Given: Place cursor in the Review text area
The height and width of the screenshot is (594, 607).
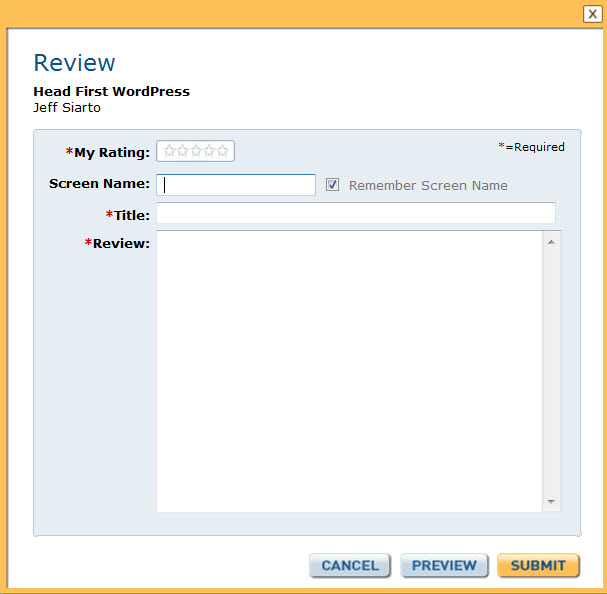Looking at the screenshot, I should [x=349, y=371].
